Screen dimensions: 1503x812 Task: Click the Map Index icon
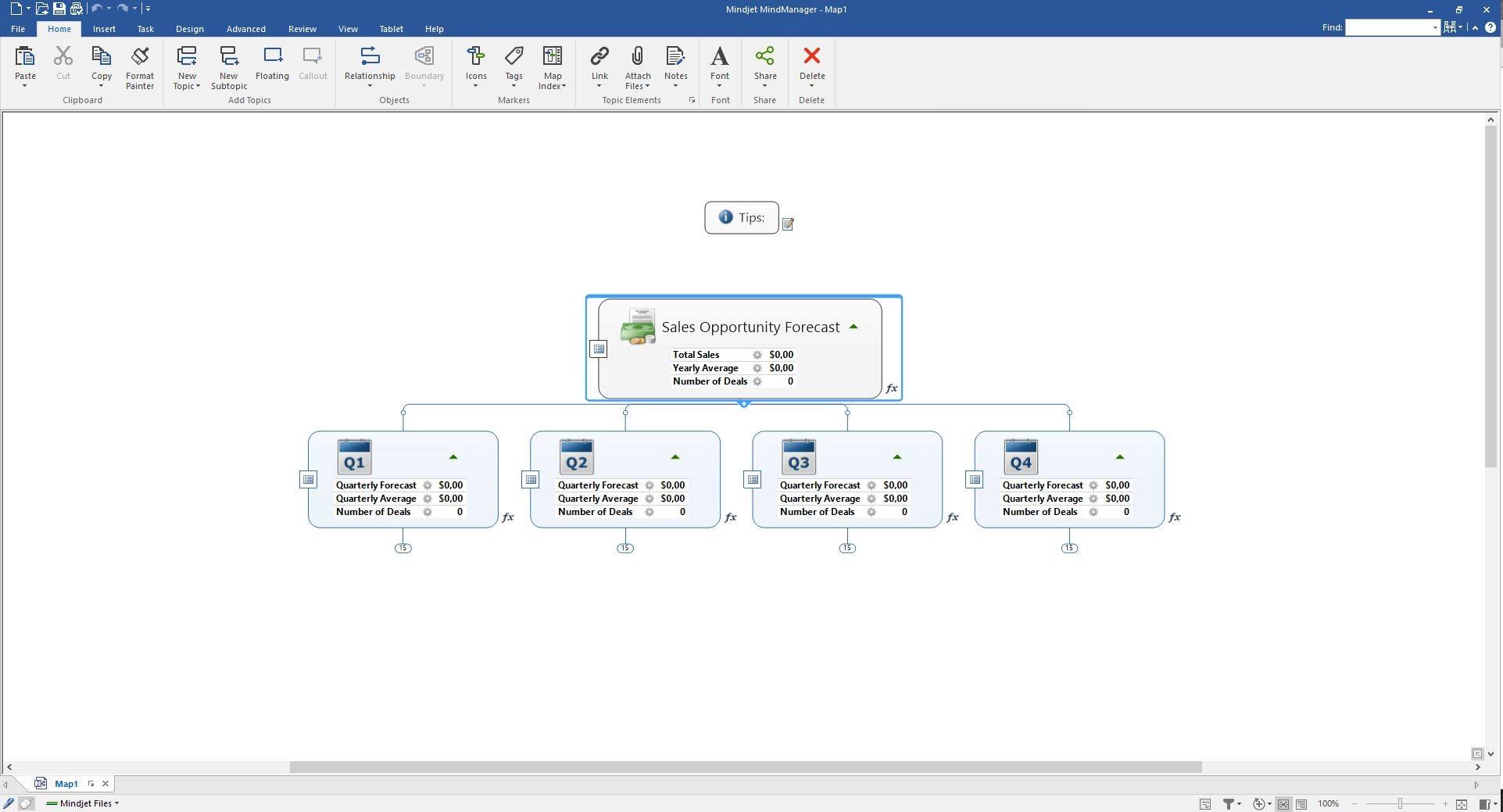(553, 56)
